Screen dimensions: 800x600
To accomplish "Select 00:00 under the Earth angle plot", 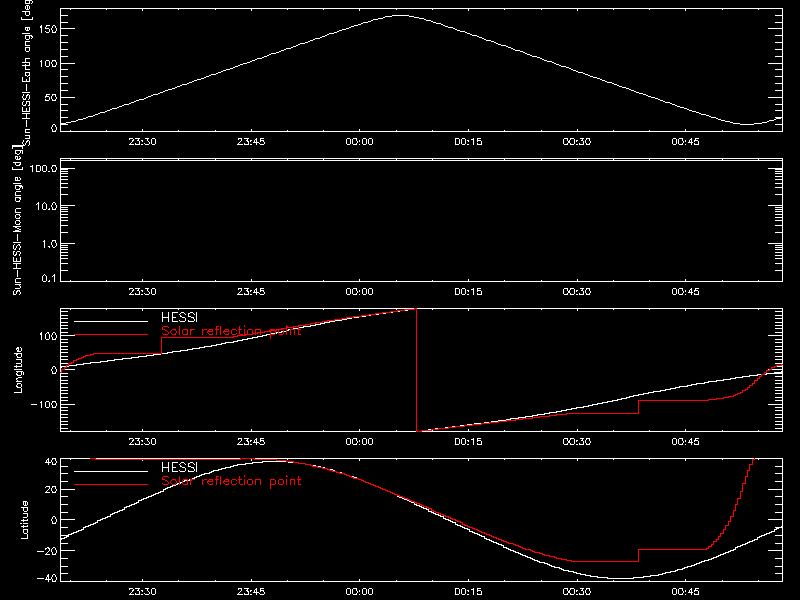I will pyautogui.click(x=360, y=141).
